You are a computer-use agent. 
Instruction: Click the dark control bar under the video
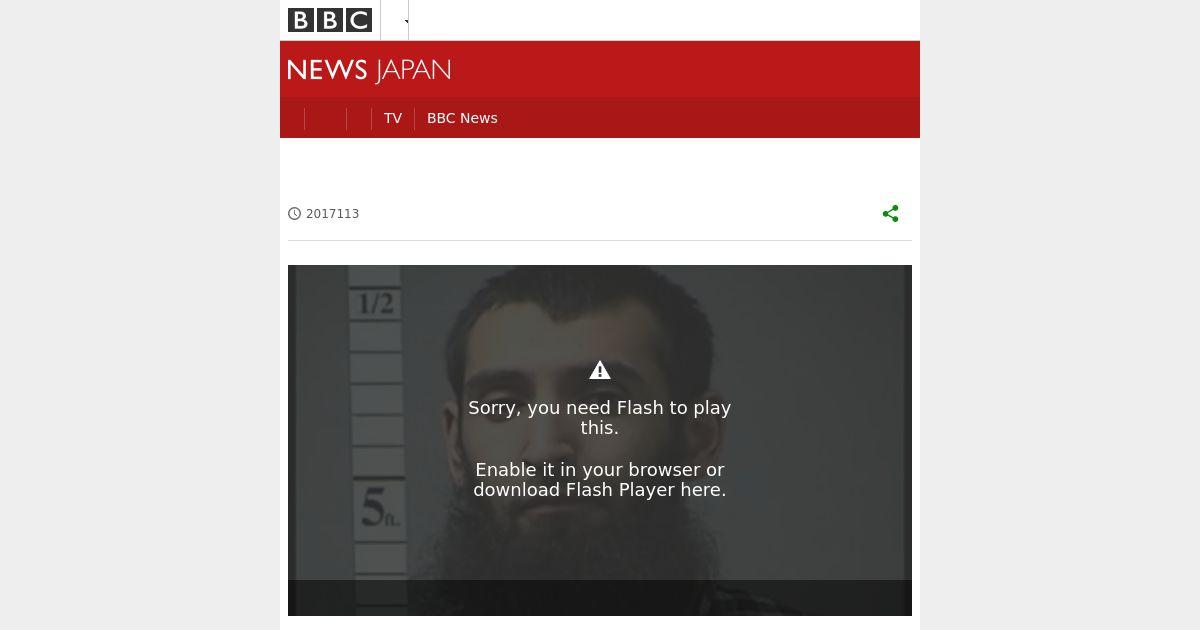(x=600, y=598)
